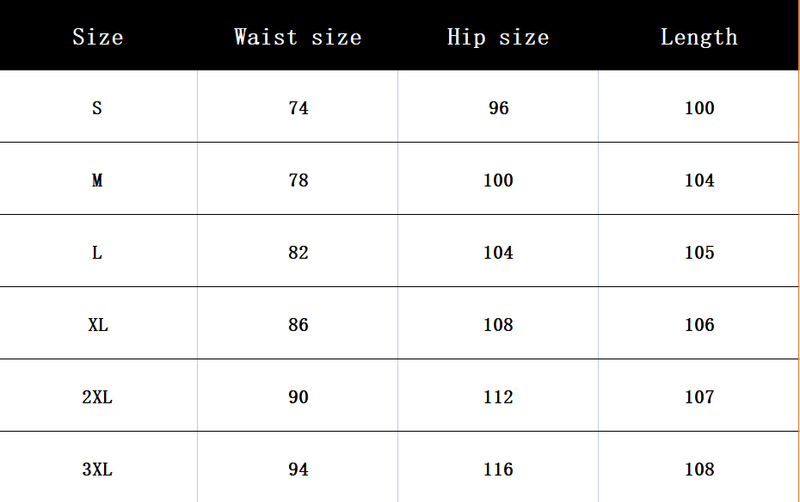Click the Waist size column header
Screen dimensions: 800x502
[x=298, y=38]
